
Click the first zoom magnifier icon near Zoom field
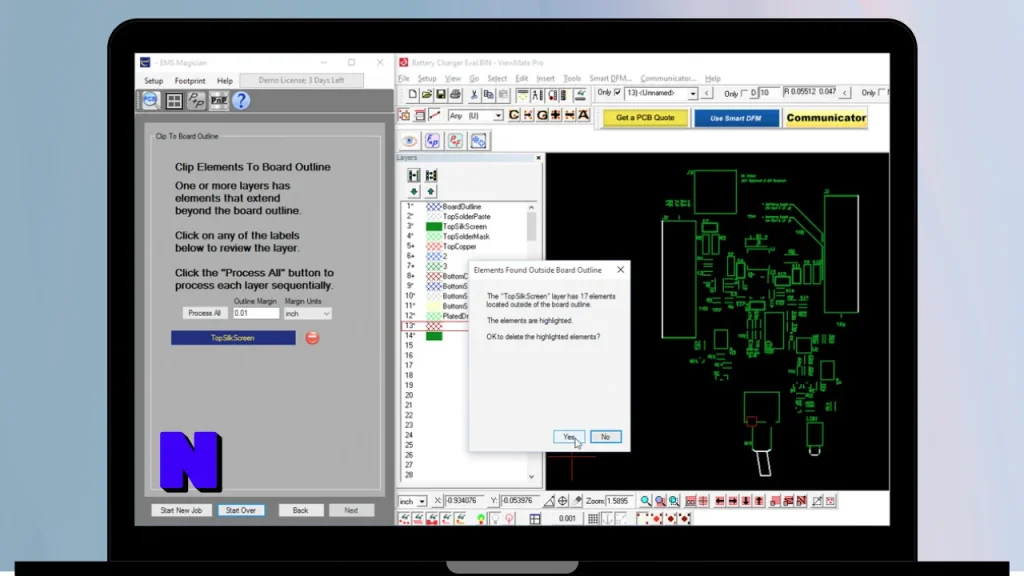point(645,501)
